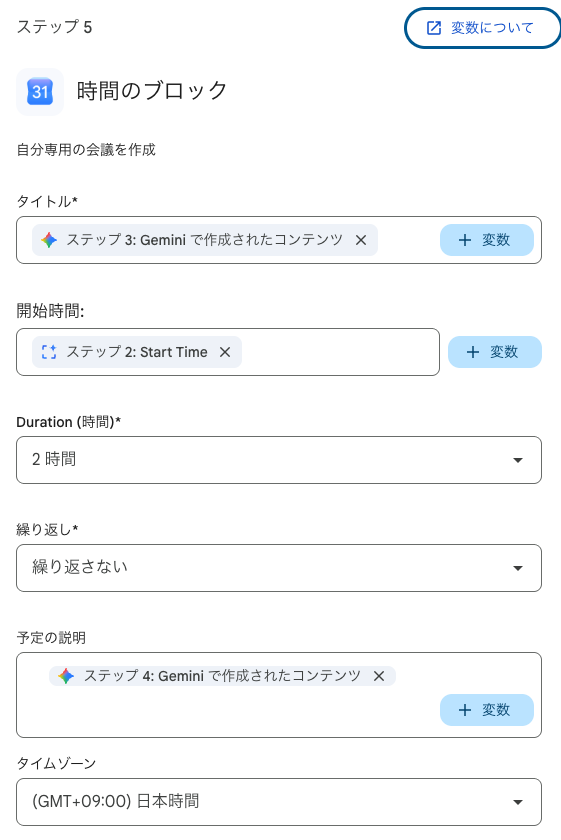The height and width of the screenshot is (840, 561).
Task: Remove the ステップ 2 Start Time chip
Action: 225,352
